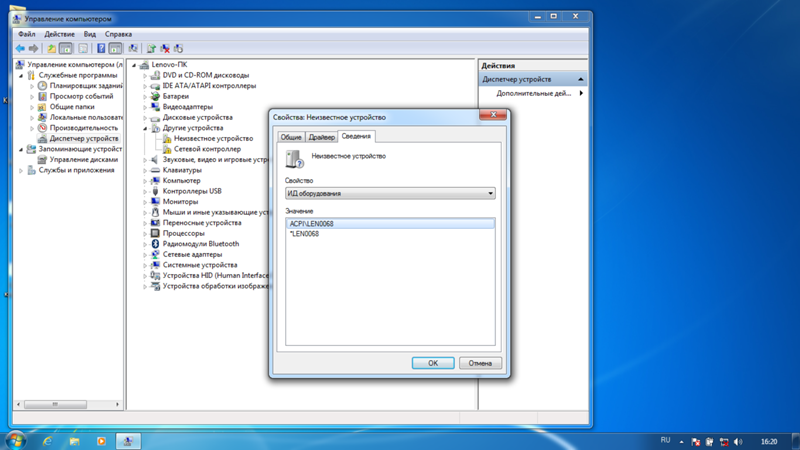Click the left tree horizontal scrollbar thumb

pyautogui.click(x=55, y=404)
